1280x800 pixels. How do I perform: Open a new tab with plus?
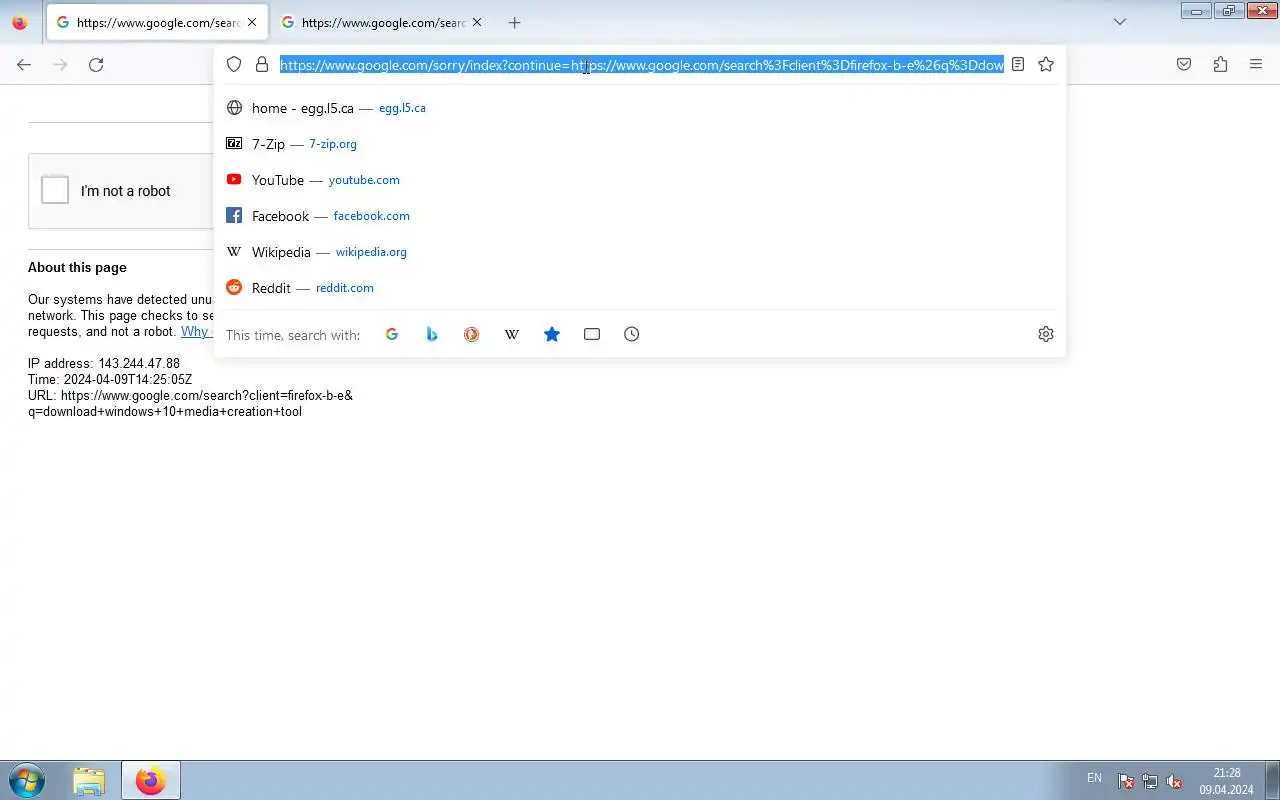[x=514, y=22]
